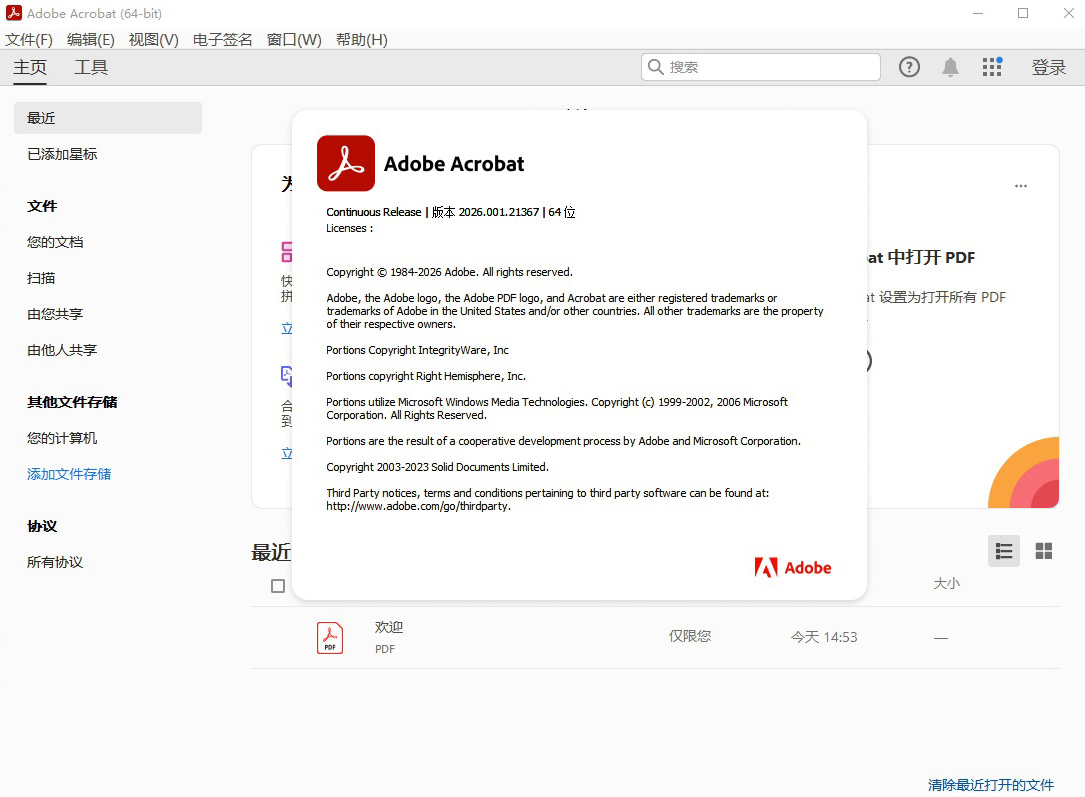This screenshot has width=1085, height=797.
Task: Open the 文件(F) menu
Action: [x=29, y=39]
